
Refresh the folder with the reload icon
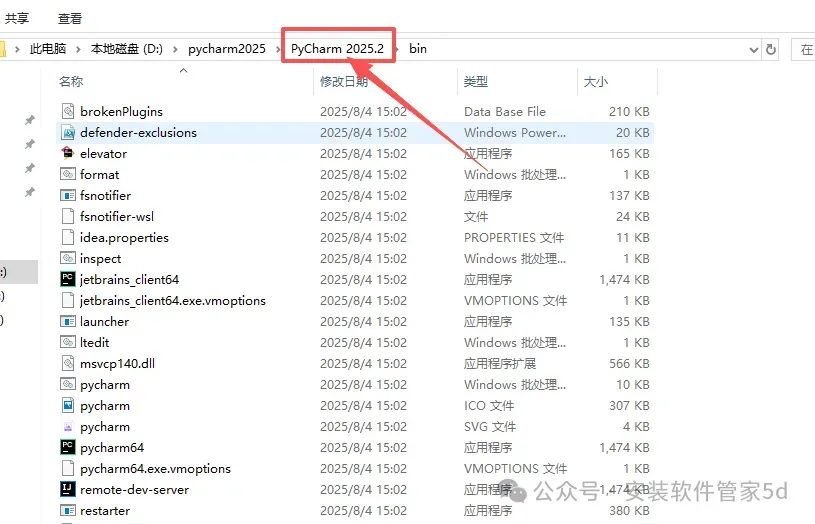coord(771,49)
